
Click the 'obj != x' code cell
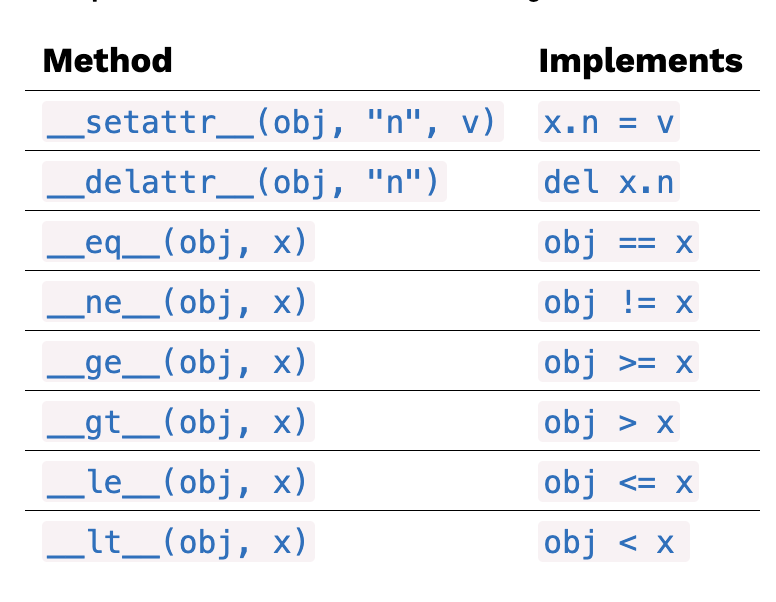click(618, 302)
